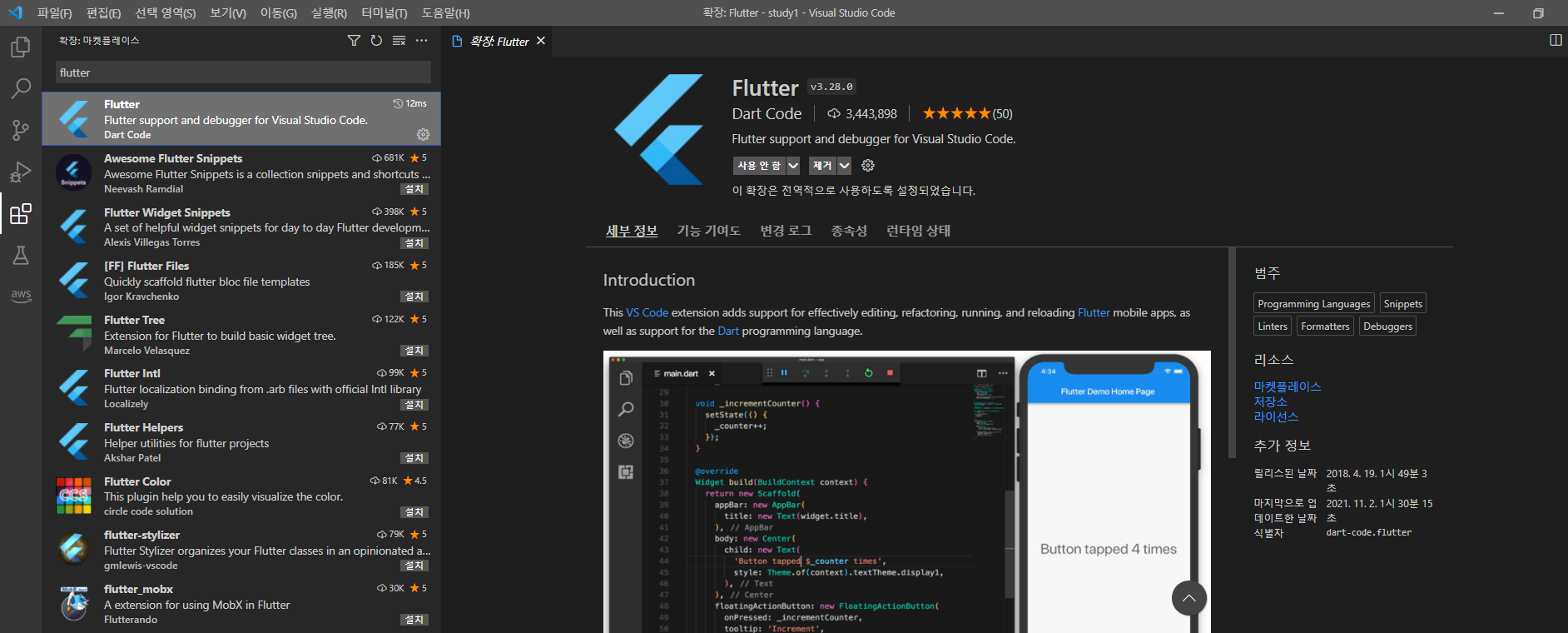Viewport: 1568px width, 633px height.
Task: Select the Programming Languages category tag
Action: (x=1313, y=304)
